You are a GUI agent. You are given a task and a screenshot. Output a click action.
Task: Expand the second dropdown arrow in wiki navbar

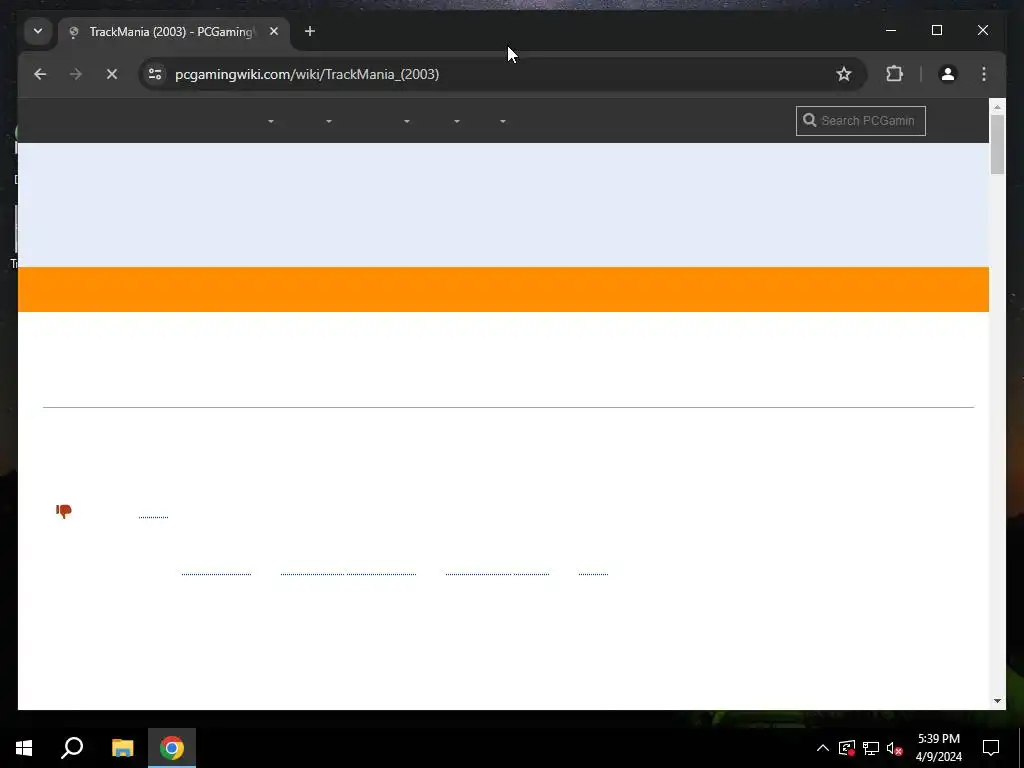pos(328,121)
